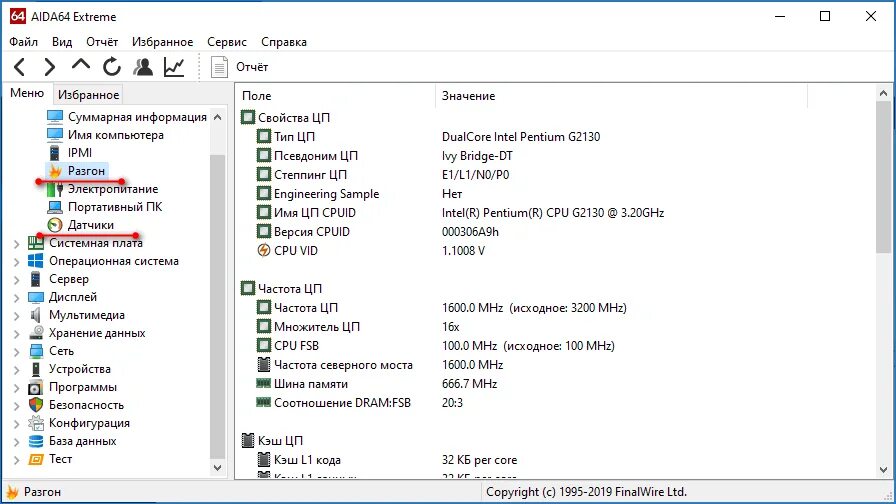Viewport: 896px width, 504px height.
Task: Switch to the Меню tab
Action: pos(27,93)
